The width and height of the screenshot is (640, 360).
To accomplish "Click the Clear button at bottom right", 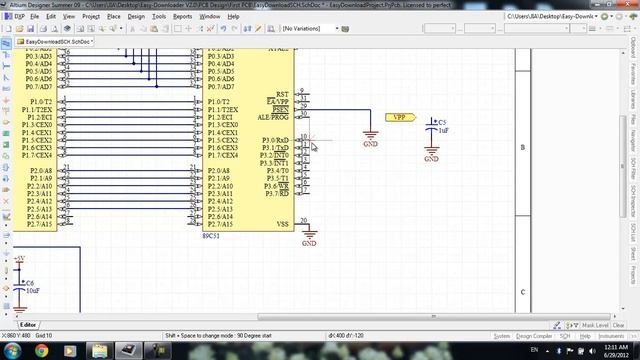I will point(618,325).
